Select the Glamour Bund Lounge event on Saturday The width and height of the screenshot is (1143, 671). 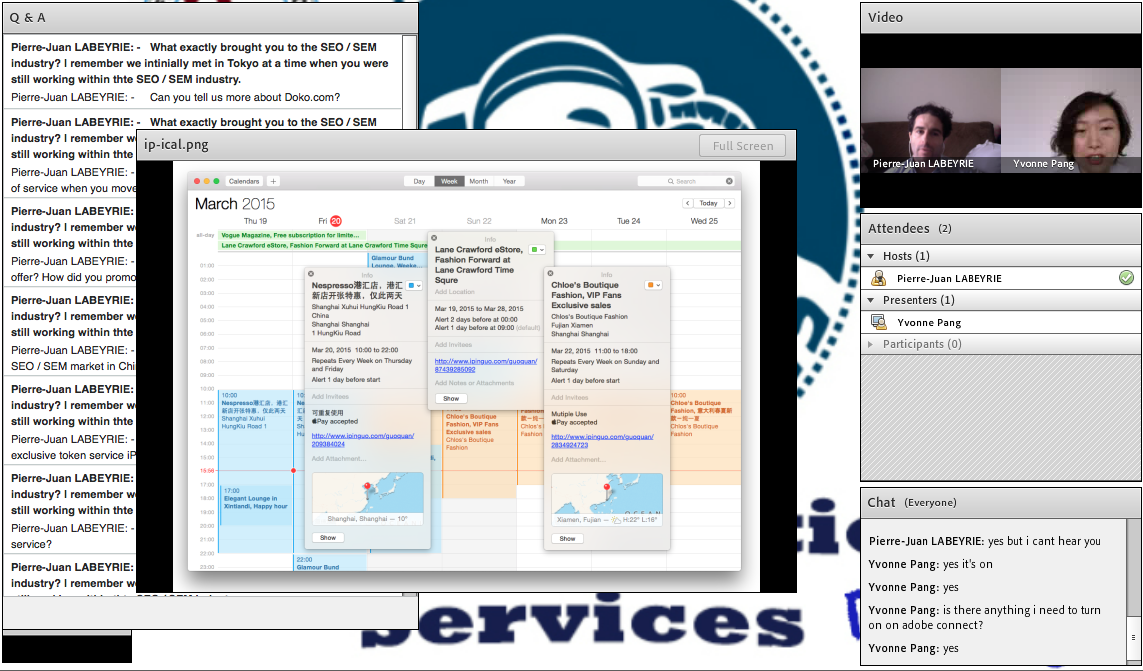(x=398, y=261)
